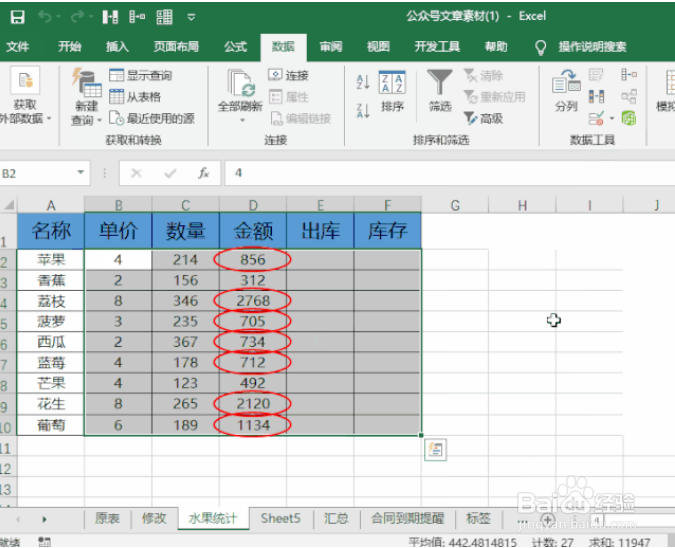Click the Save icon in quick access toolbar
Screen dimensions: 675x548
coord(17,17)
